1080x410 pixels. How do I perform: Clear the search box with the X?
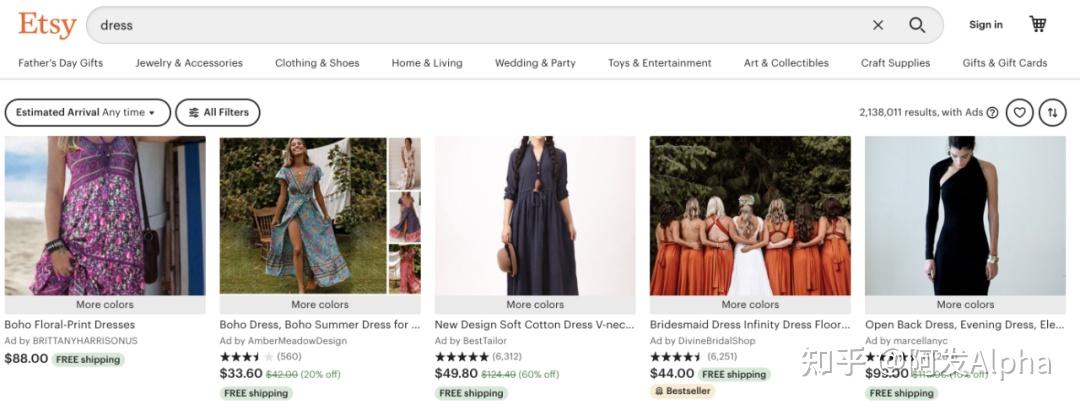click(878, 25)
